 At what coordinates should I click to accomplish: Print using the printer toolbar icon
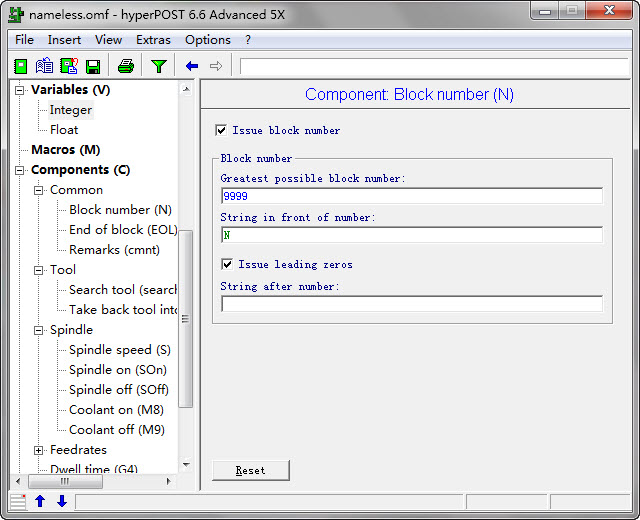[x=126, y=66]
